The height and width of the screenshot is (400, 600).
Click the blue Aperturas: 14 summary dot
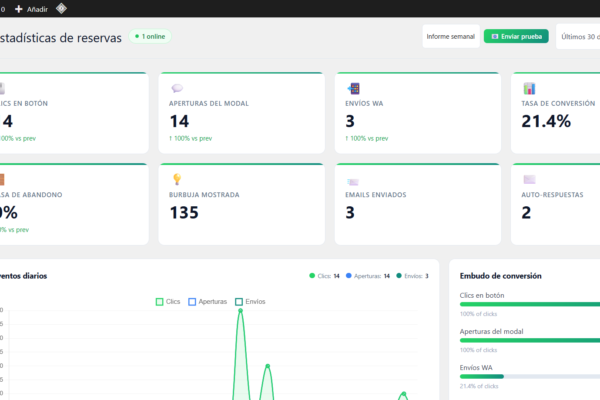349,276
